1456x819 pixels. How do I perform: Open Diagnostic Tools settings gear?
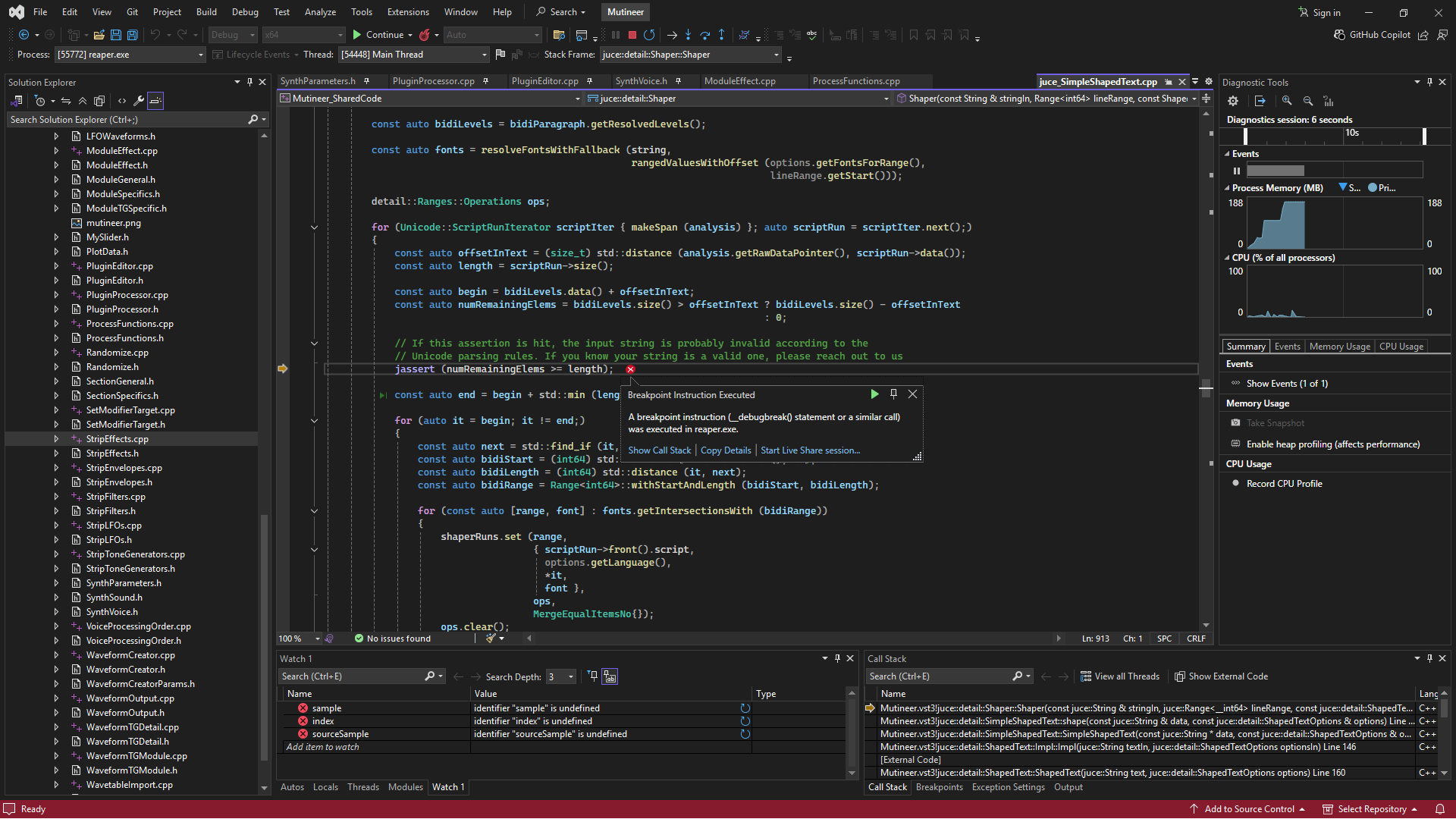pos(1233,101)
